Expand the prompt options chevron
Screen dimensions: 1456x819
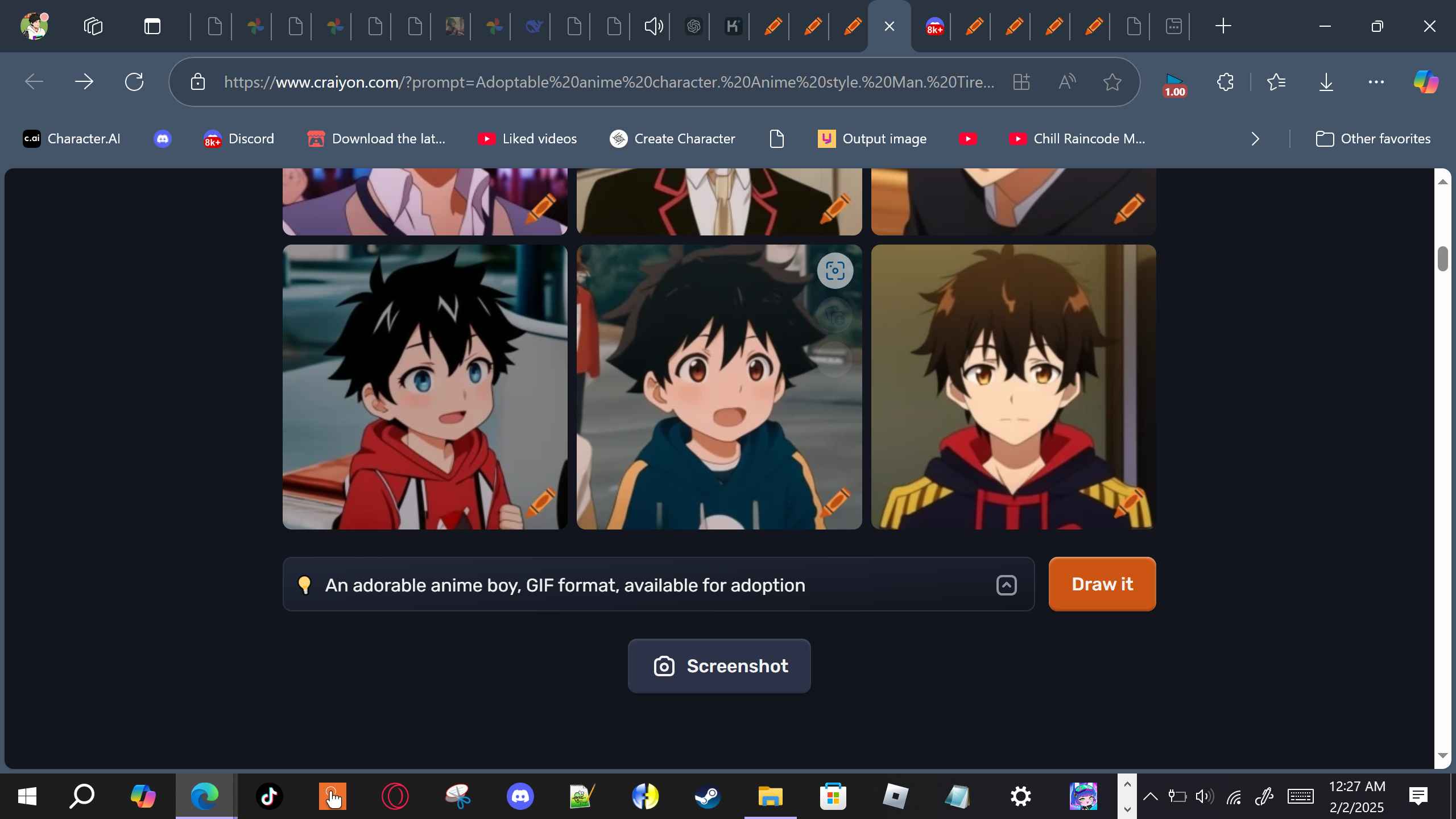tap(1006, 585)
